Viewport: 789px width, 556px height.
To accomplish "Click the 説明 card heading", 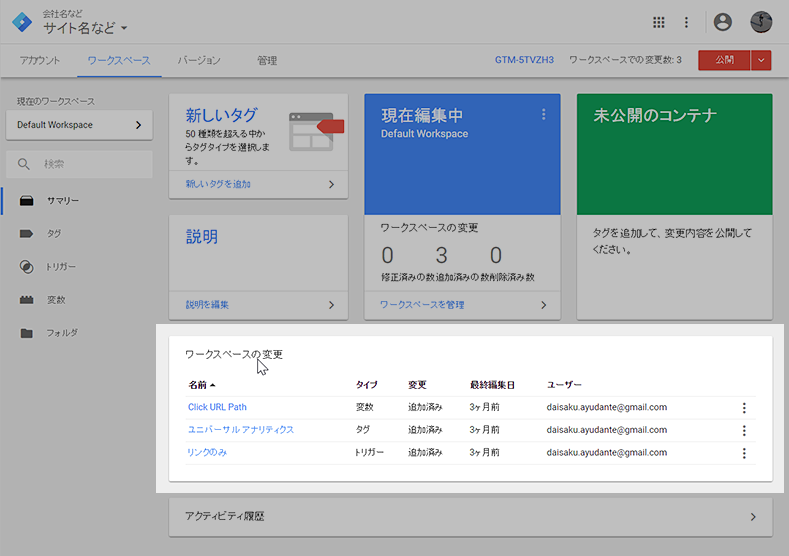I will 201,236.
